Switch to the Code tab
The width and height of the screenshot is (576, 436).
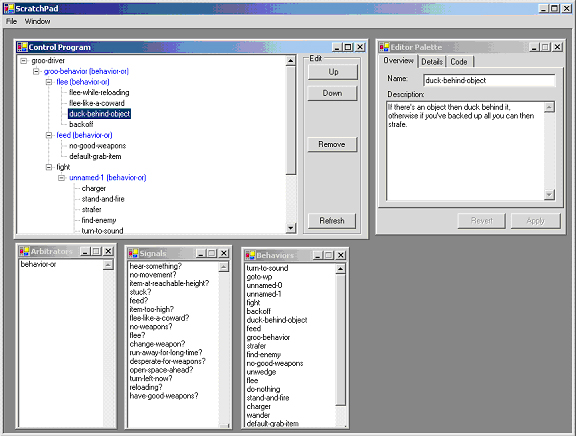459,62
